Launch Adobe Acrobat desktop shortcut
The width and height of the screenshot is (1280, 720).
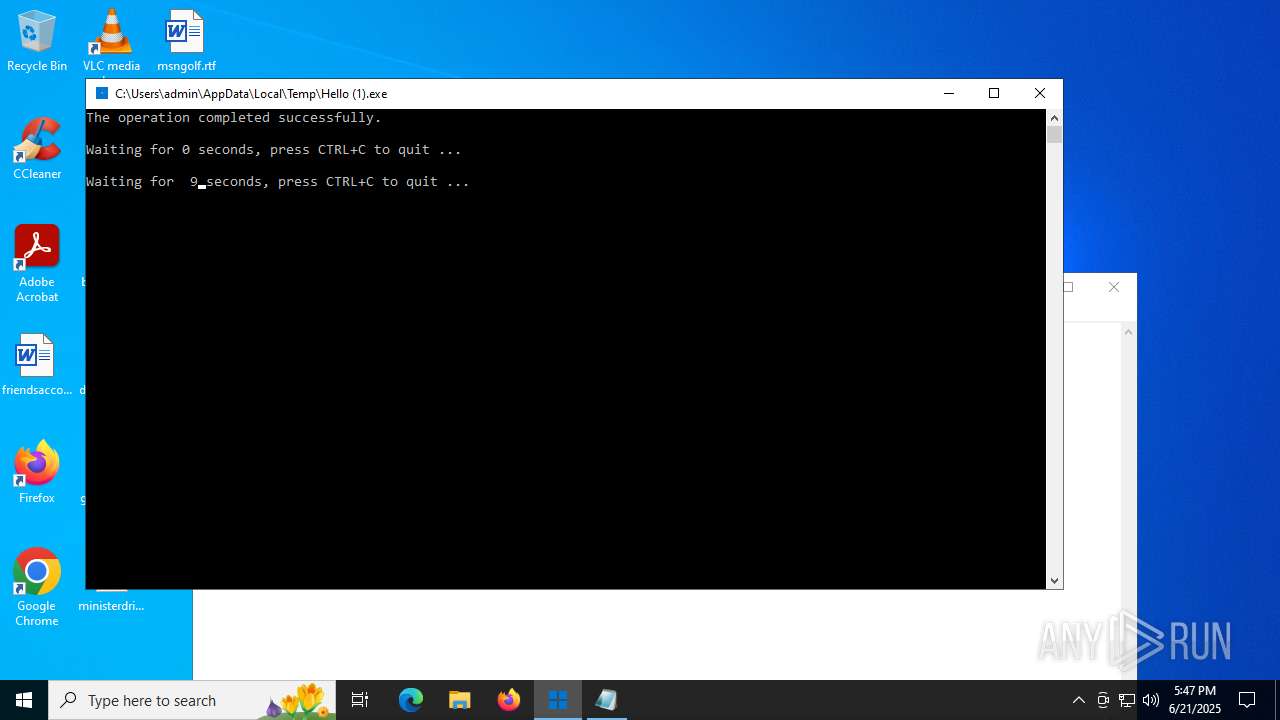(x=37, y=264)
